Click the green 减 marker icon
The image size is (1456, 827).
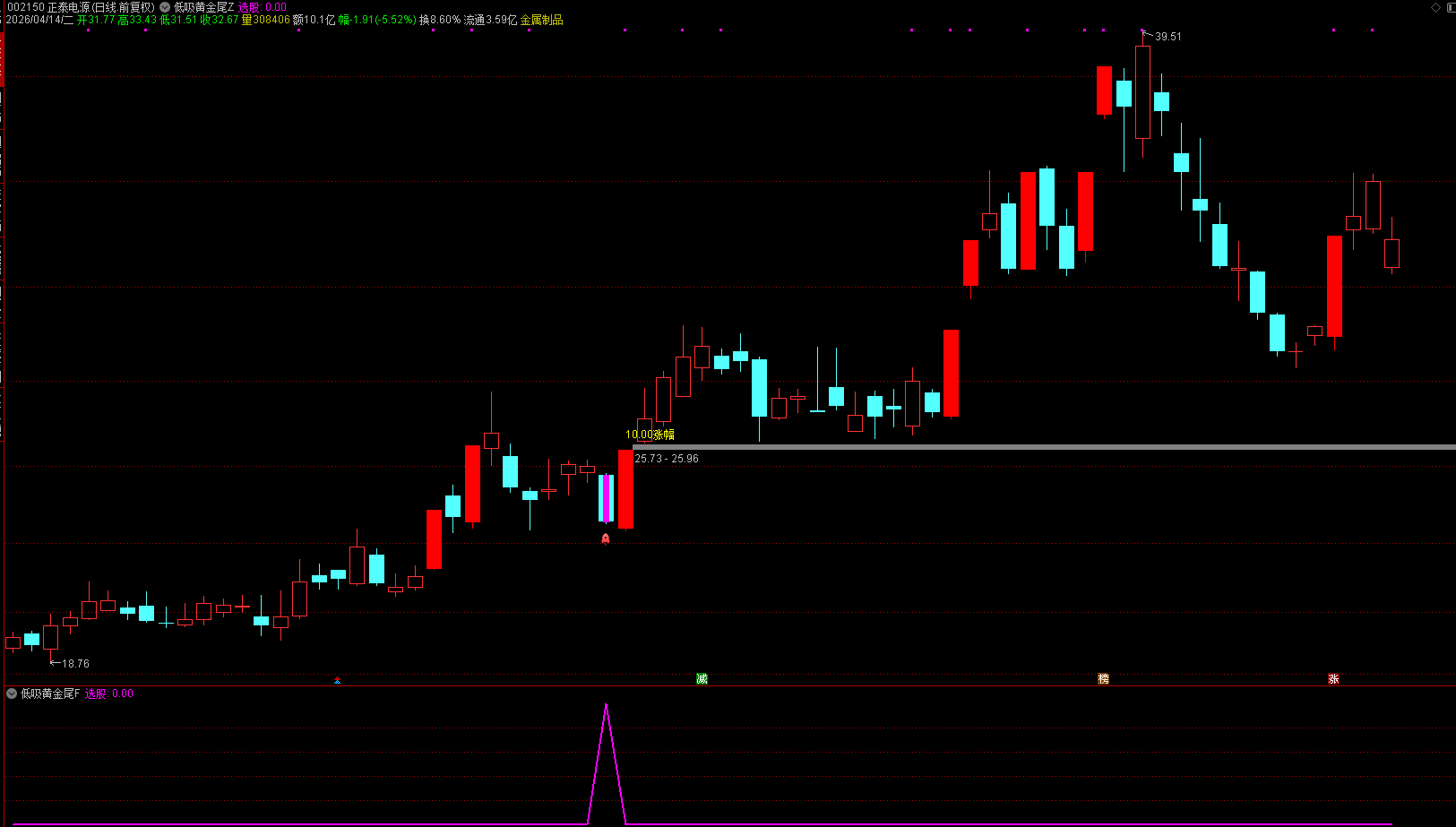coord(702,679)
